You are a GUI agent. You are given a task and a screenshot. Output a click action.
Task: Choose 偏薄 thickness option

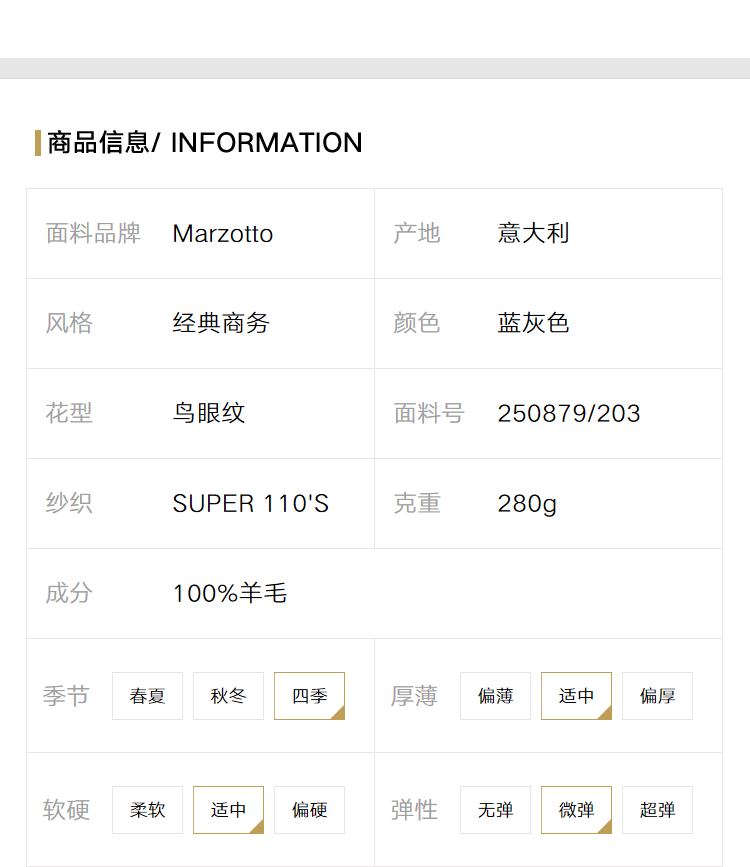[495, 696]
